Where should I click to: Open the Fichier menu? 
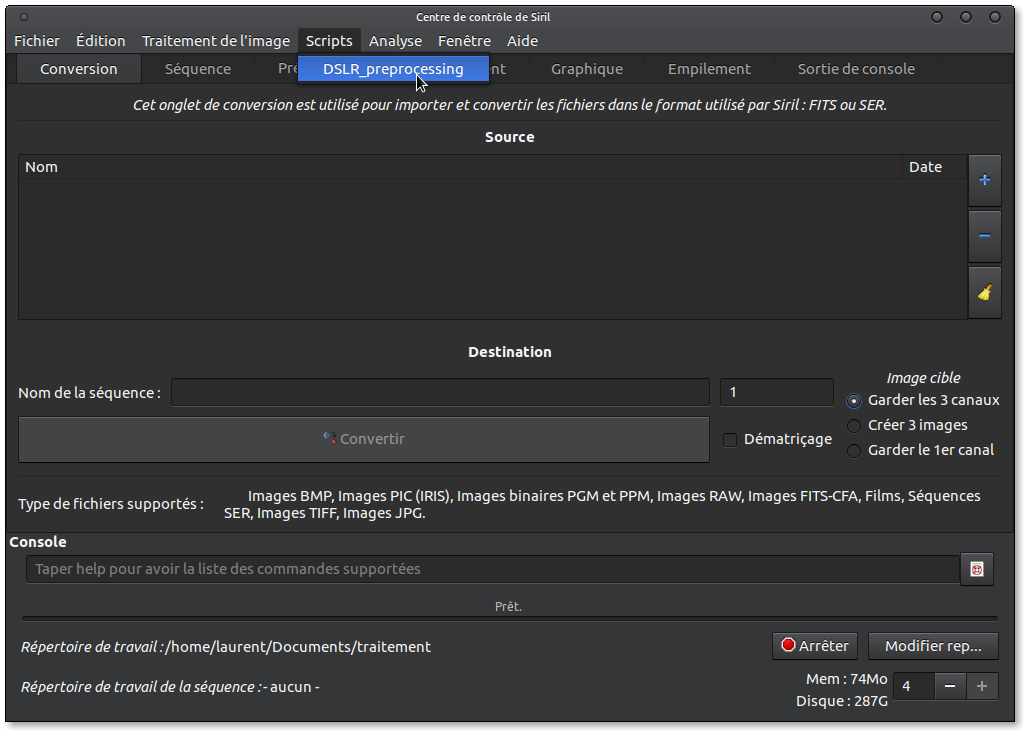pyautogui.click(x=37, y=41)
